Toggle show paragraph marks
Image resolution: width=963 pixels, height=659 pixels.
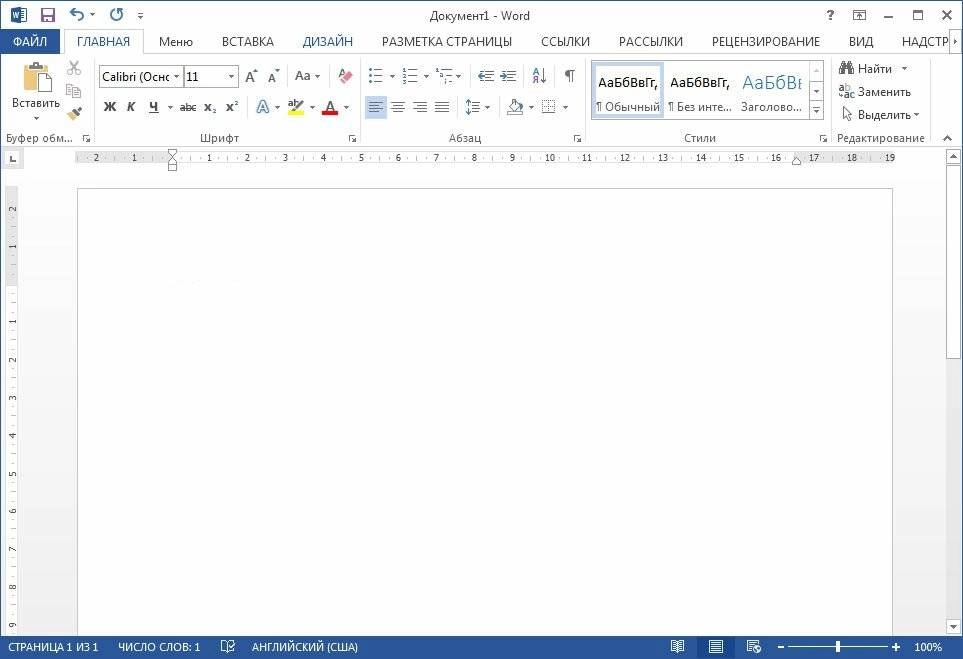570,76
